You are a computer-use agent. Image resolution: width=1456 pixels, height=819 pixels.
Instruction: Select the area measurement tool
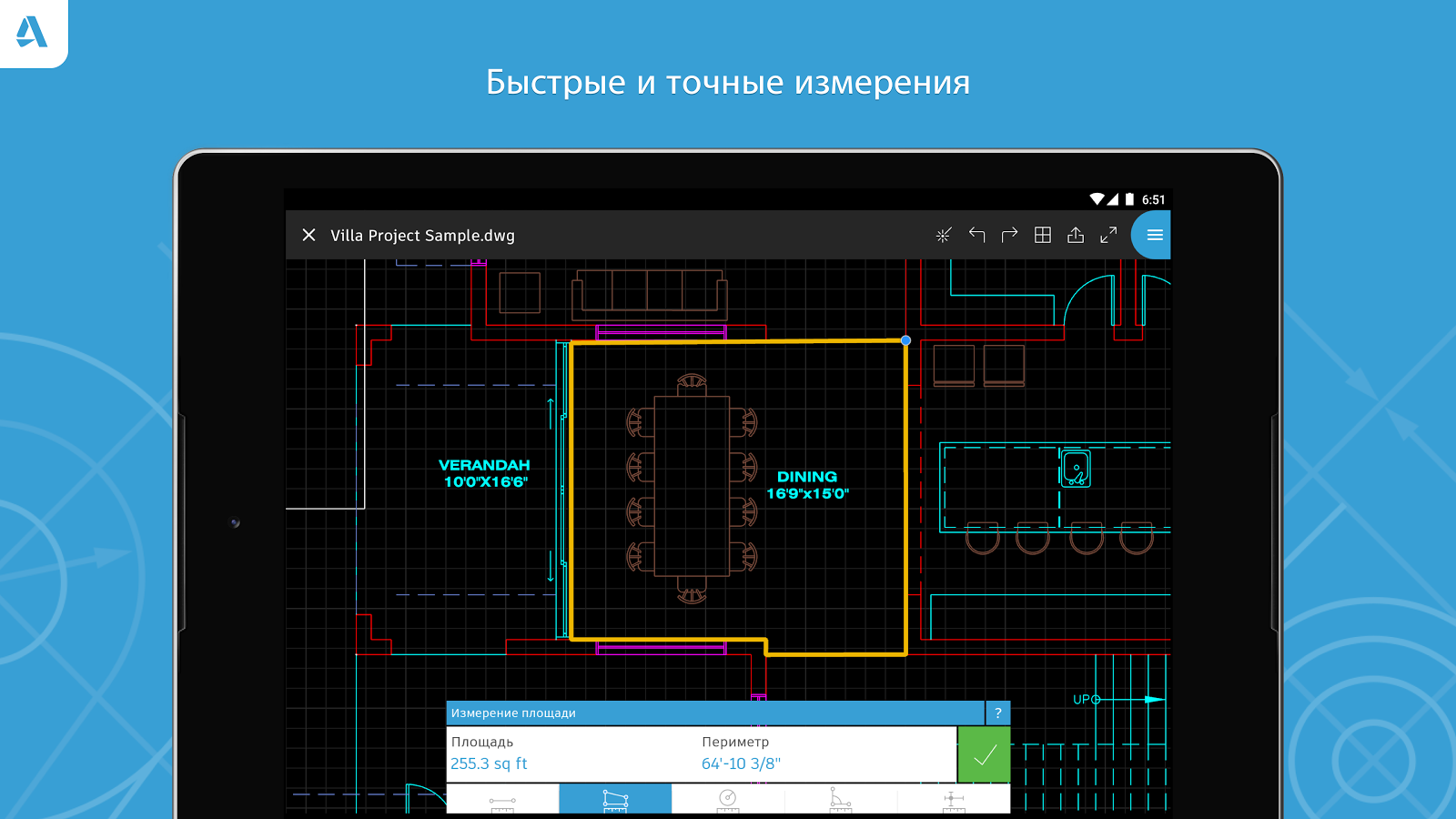point(615,800)
